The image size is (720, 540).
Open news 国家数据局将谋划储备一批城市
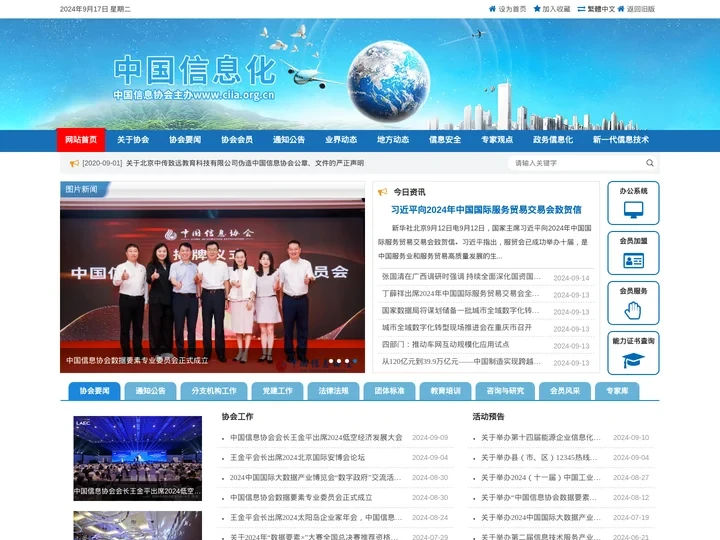[x=460, y=310]
